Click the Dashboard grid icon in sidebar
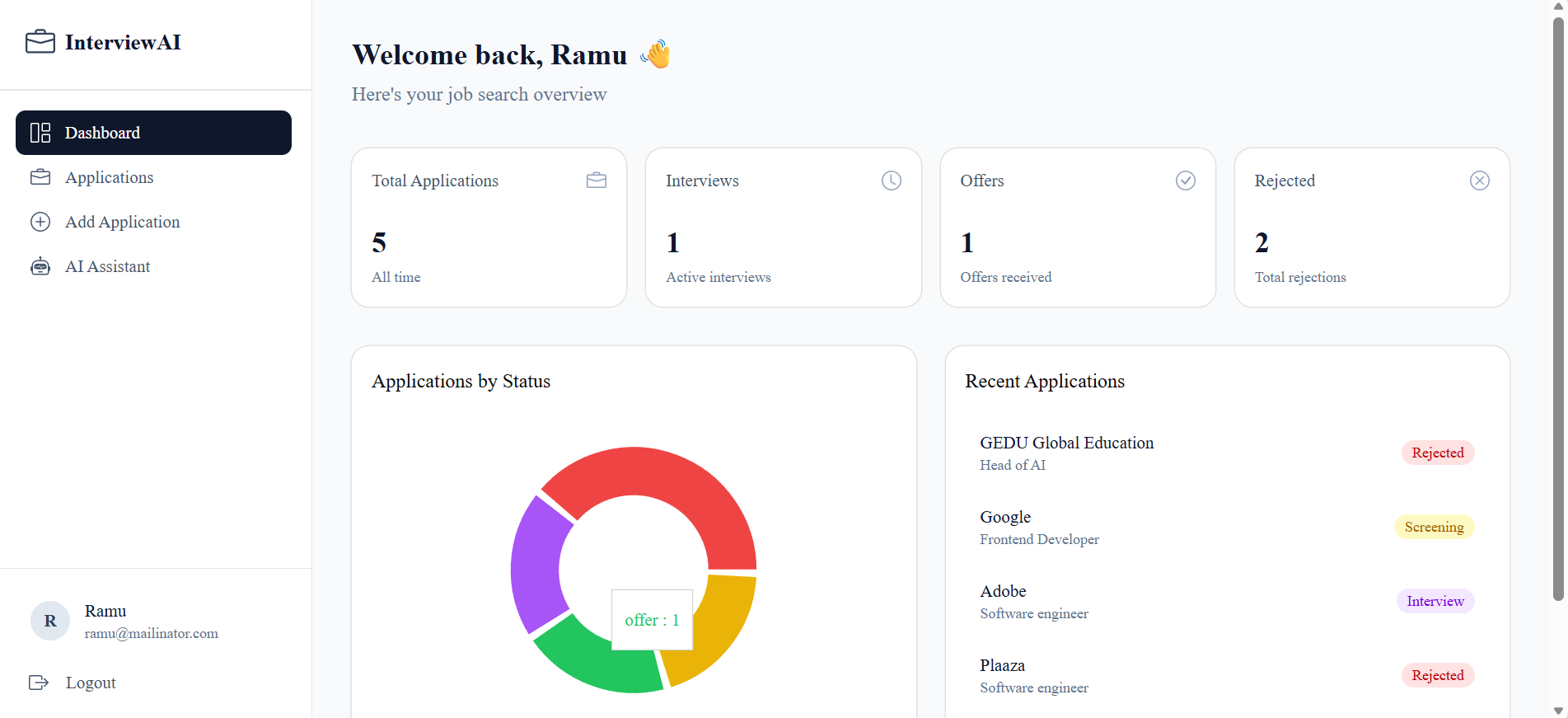This screenshot has width=1568, height=718. click(x=40, y=133)
